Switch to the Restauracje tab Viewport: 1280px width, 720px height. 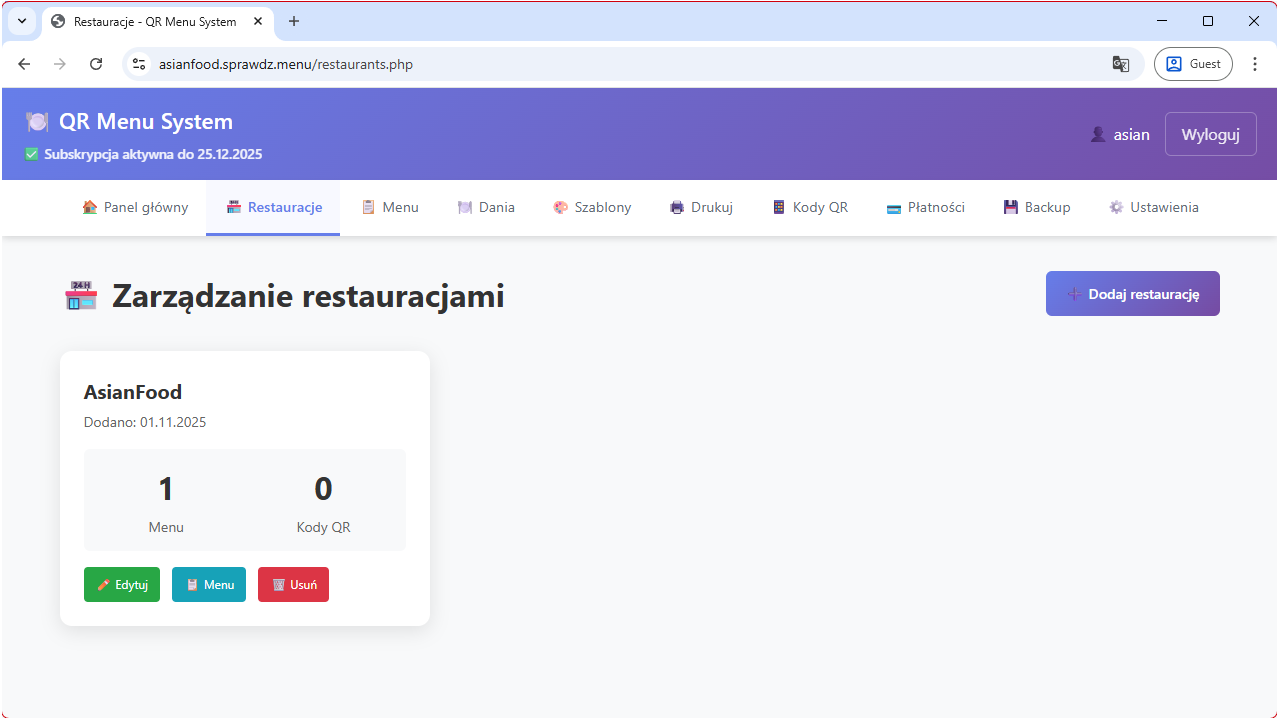272,207
